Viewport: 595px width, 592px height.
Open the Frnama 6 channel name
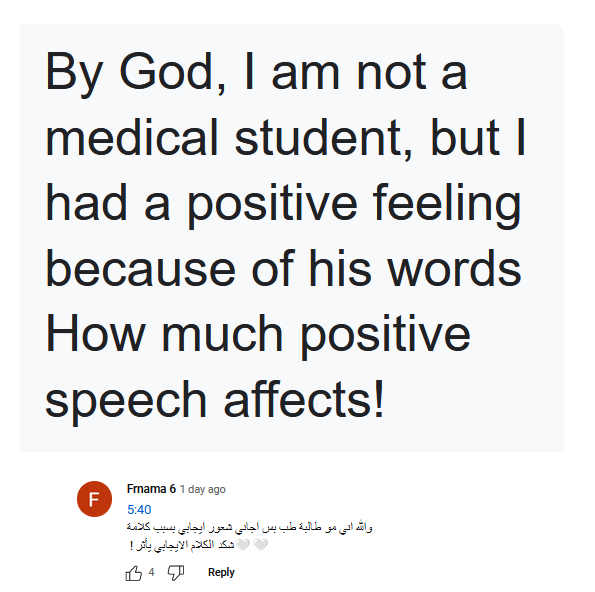point(151,489)
